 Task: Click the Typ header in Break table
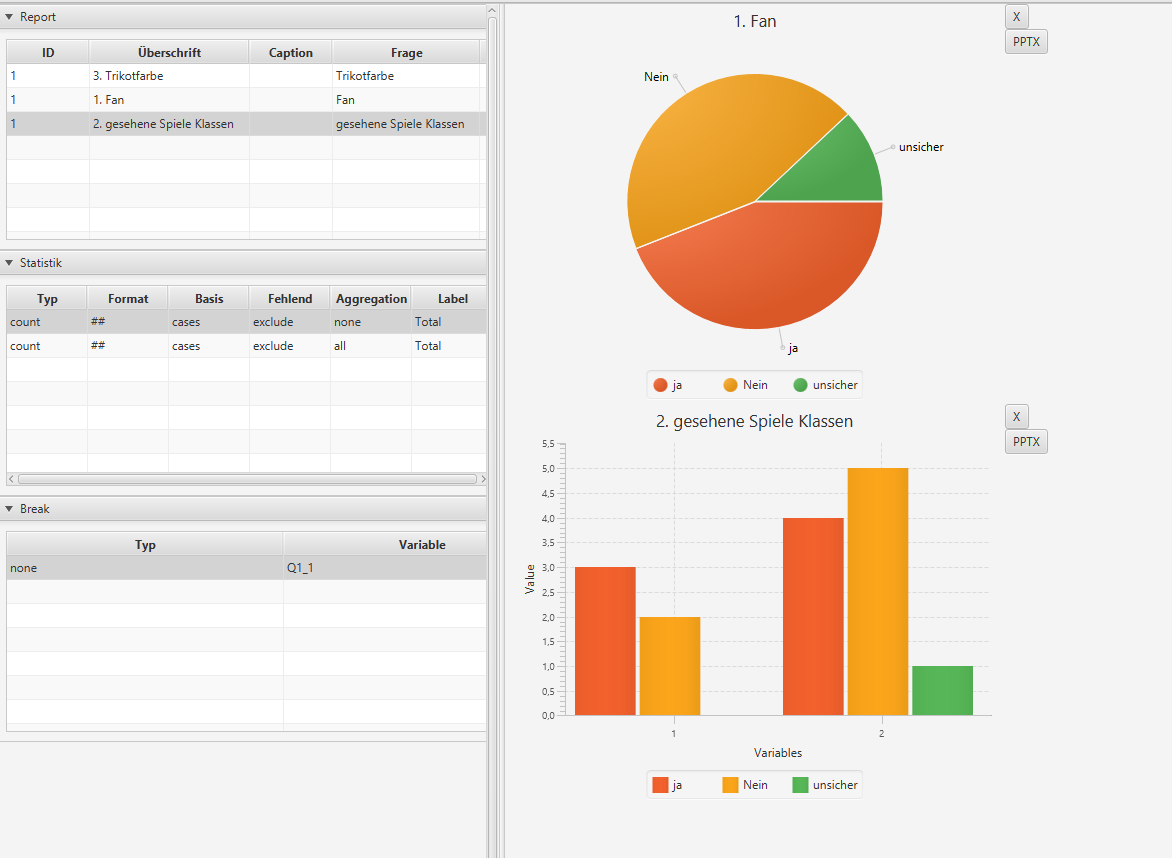pyautogui.click(x=145, y=544)
